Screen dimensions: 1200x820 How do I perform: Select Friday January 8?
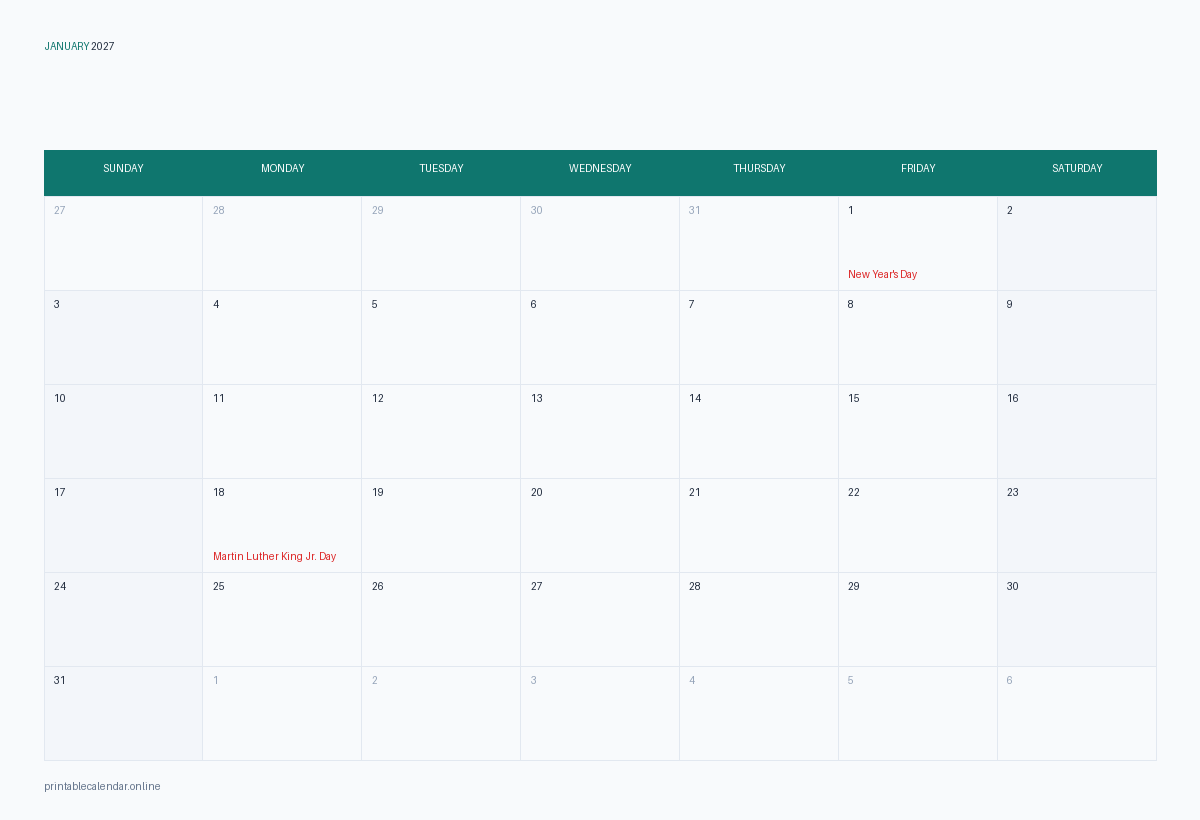click(x=851, y=305)
